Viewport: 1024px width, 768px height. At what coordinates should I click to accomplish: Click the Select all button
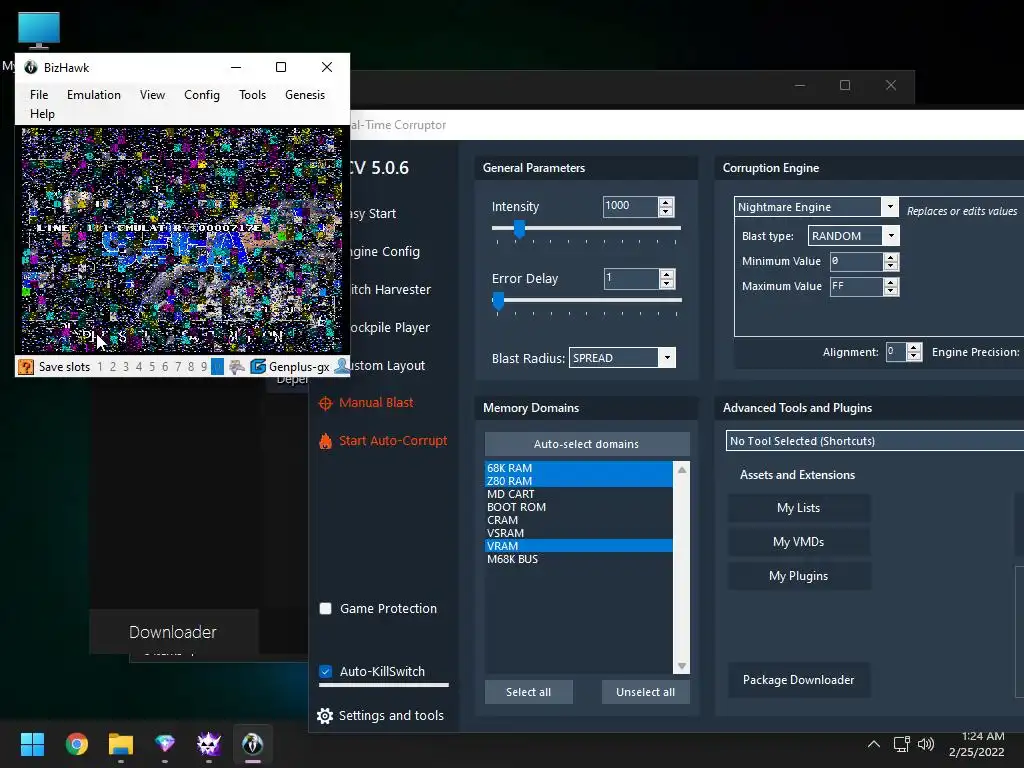click(528, 692)
